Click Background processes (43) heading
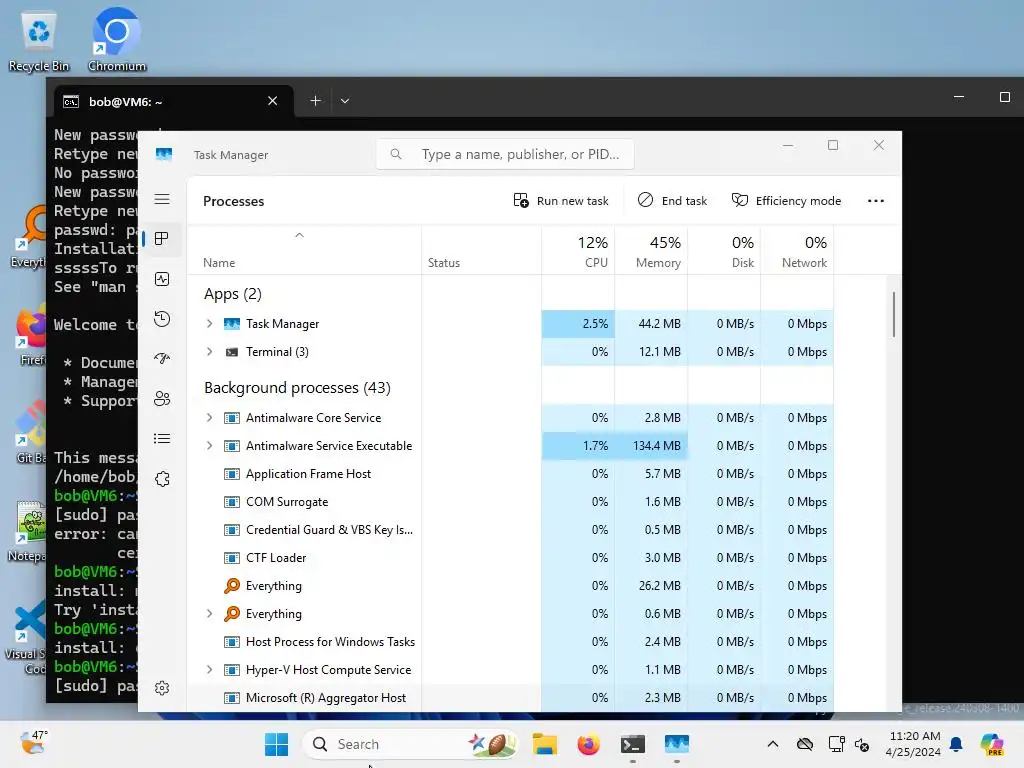The image size is (1024, 768). pyautogui.click(x=297, y=387)
